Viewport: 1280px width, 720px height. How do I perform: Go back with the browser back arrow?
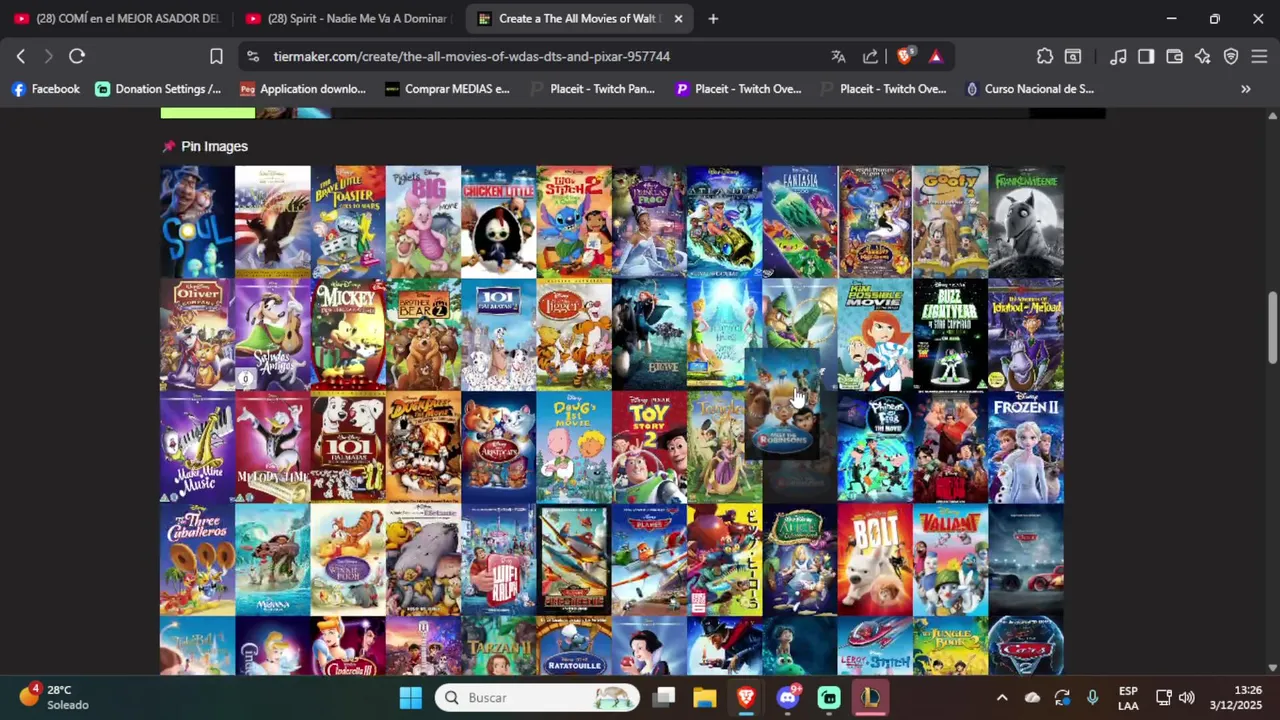21,57
